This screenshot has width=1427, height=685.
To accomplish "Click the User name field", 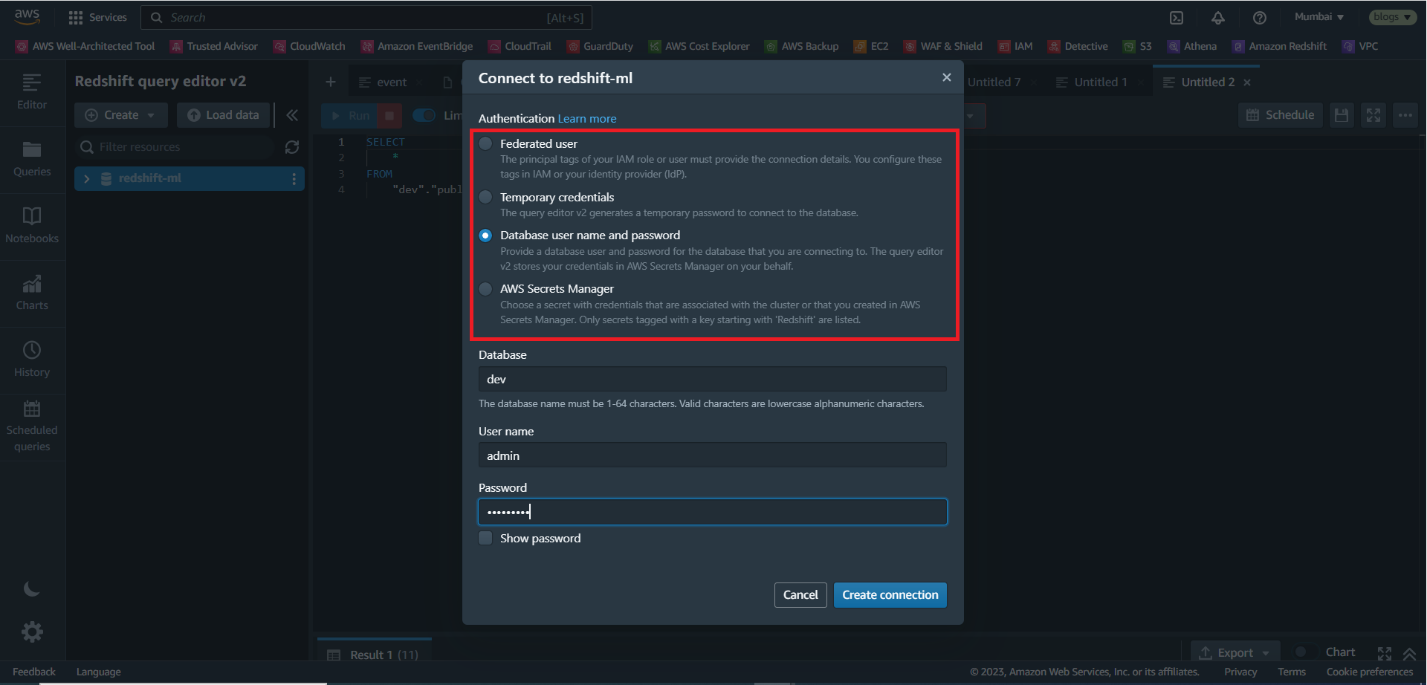I will pos(712,455).
